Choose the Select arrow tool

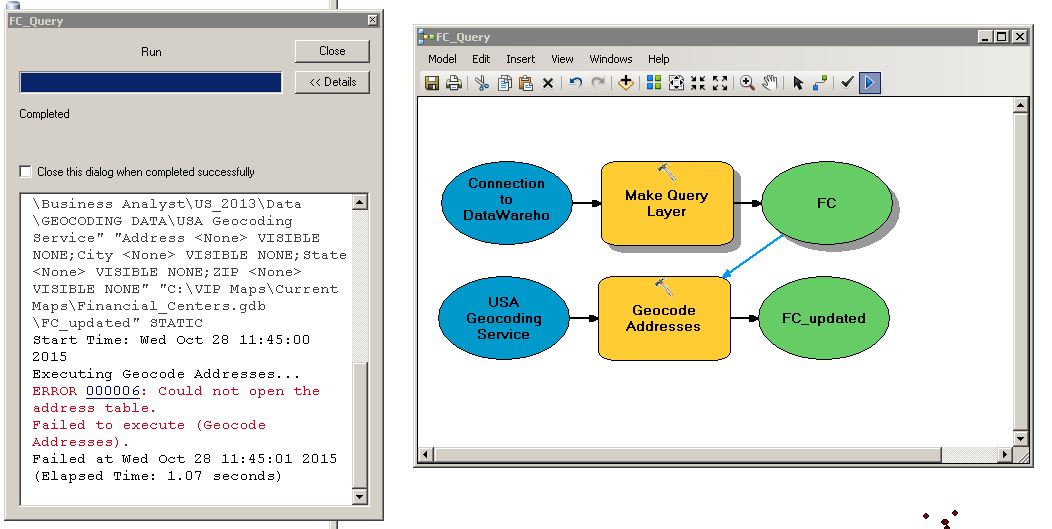coord(798,83)
